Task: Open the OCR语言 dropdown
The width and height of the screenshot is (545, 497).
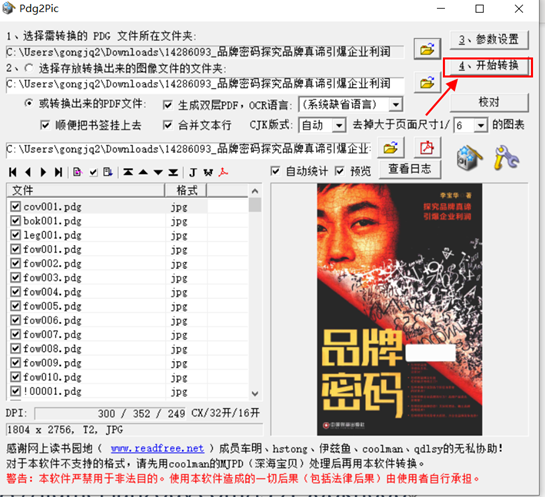Action: [396, 104]
